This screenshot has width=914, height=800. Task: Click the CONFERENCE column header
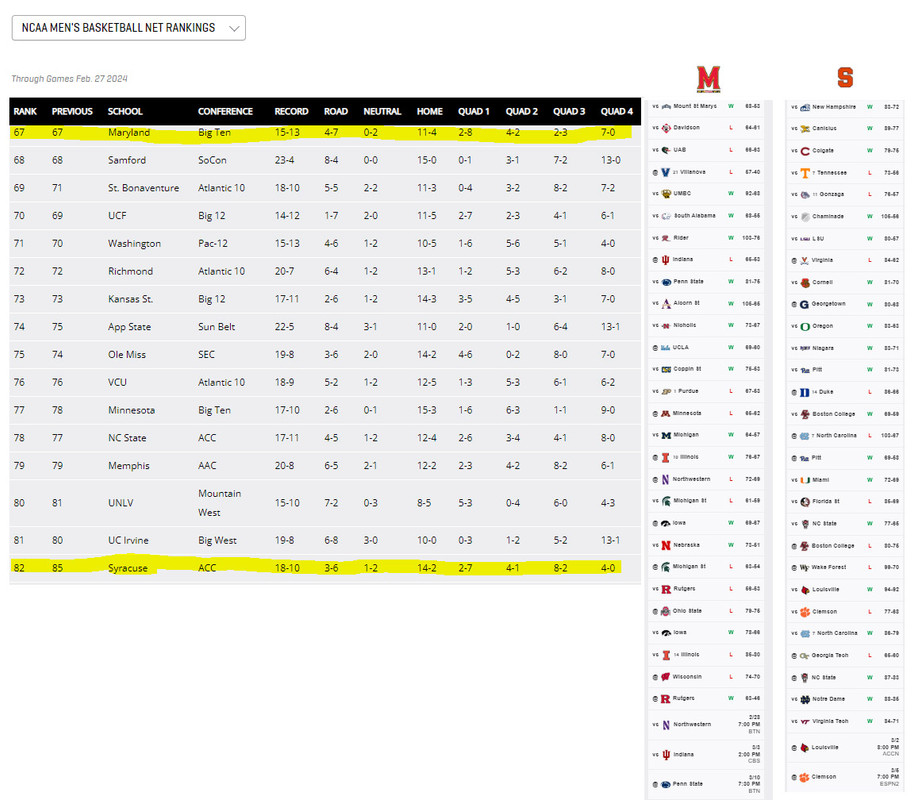pyautogui.click(x=225, y=111)
